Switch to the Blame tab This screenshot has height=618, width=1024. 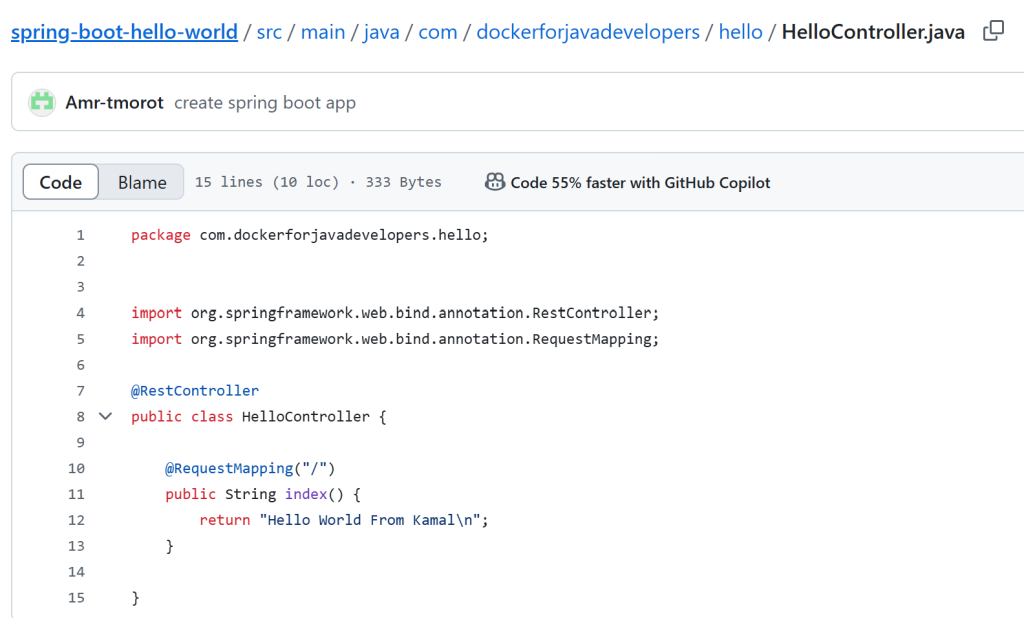tap(141, 182)
